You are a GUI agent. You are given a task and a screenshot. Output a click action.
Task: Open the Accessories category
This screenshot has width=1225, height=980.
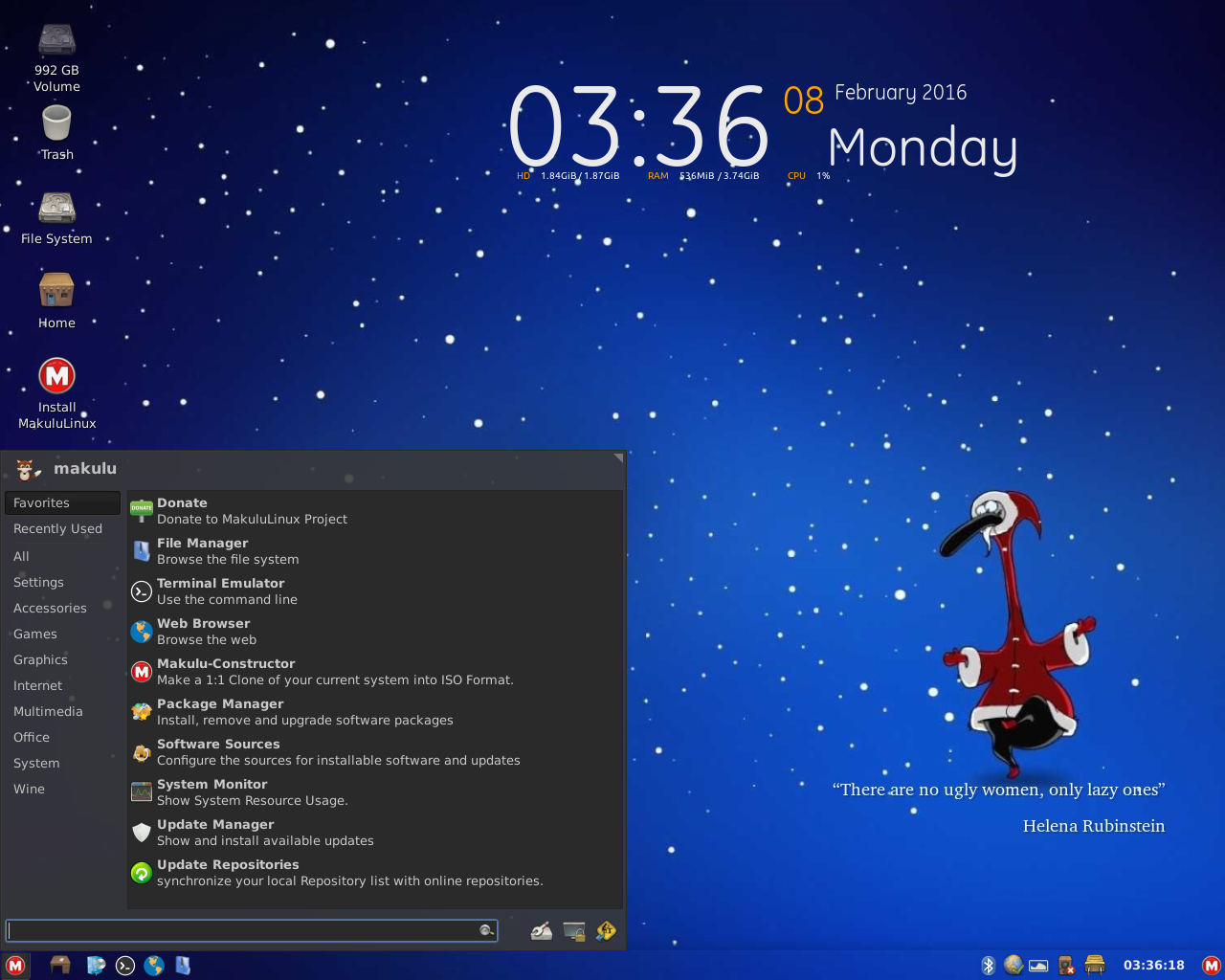click(x=62, y=608)
